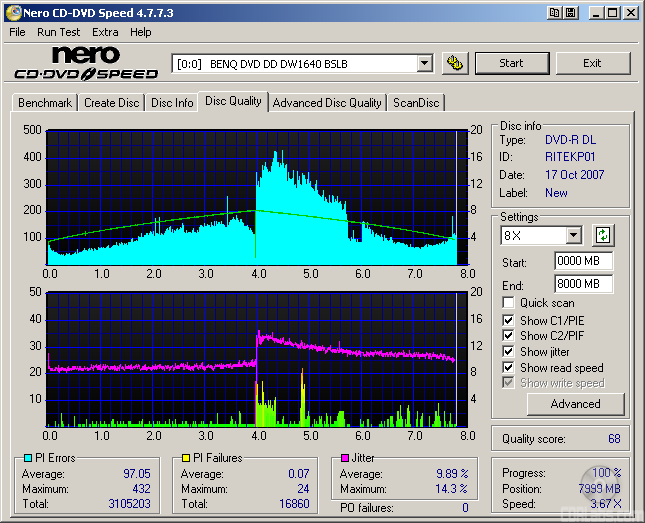
Task: Open the BENQ DVD drive selection dropdown
Action: click(x=424, y=63)
